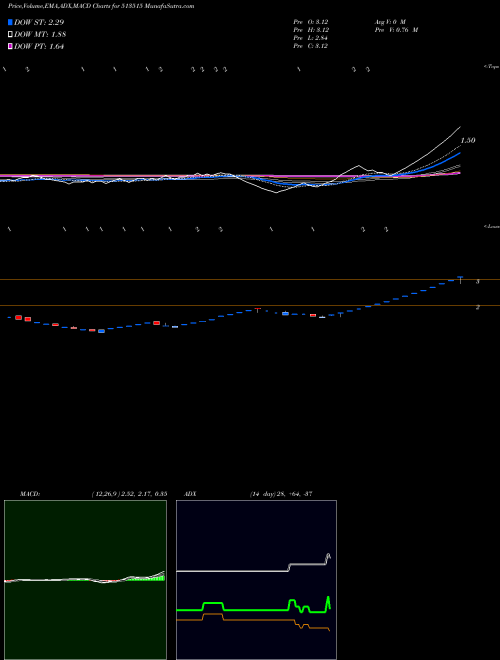The width and height of the screenshot is (500, 660).
Task: Click the 'Pre O: 3.12' value
Action: 311,22
